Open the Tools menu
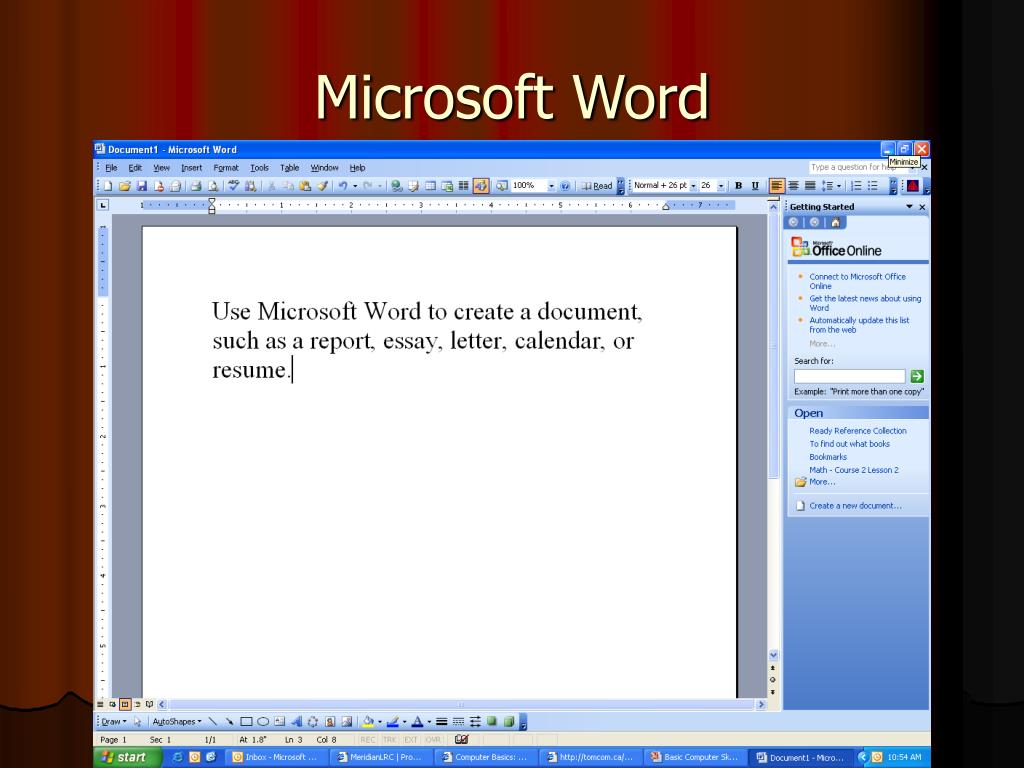 pyautogui.click(x=259, y=168)
